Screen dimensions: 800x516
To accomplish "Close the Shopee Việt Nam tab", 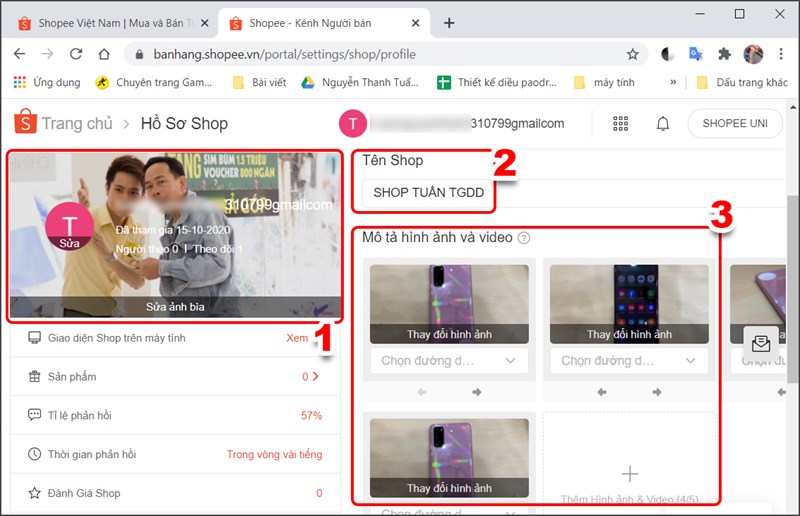I will tap(204, 23).
